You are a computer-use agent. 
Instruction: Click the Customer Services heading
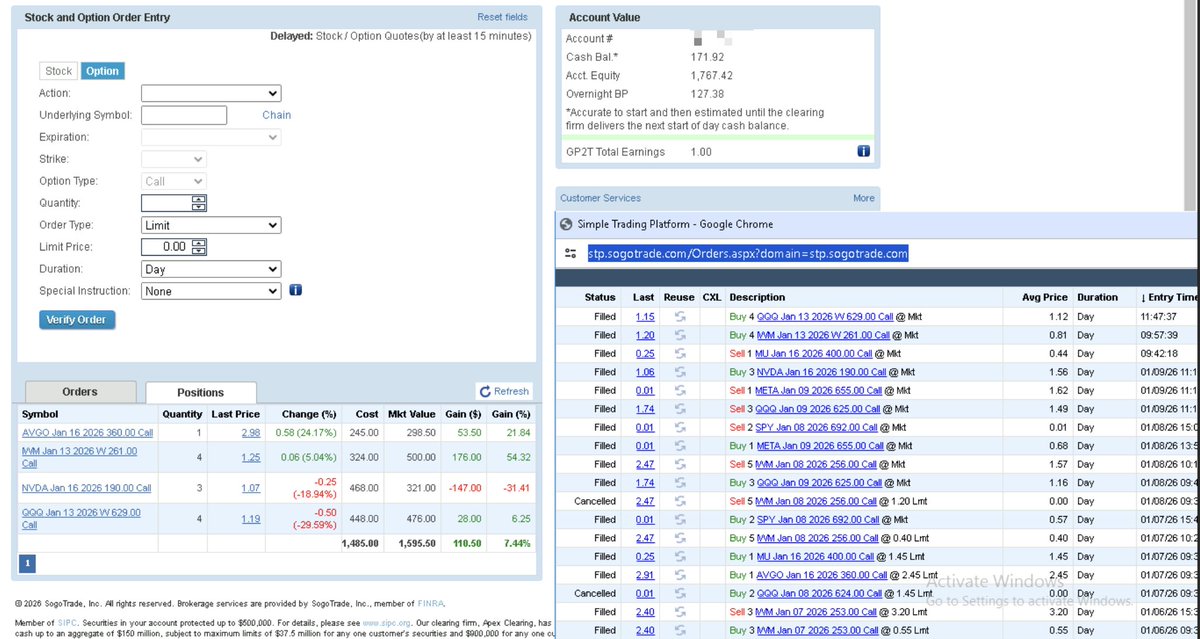click(x=600, y=198)
